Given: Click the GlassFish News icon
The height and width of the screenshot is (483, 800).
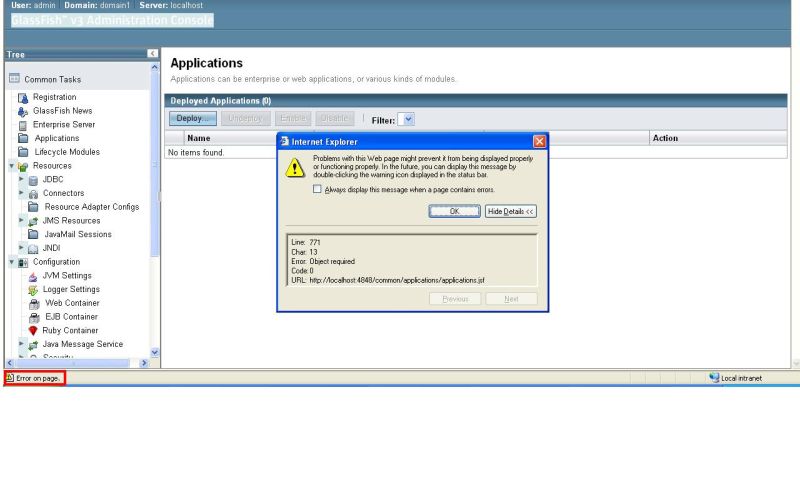Looking at the screenshot, I should [23, 111].
